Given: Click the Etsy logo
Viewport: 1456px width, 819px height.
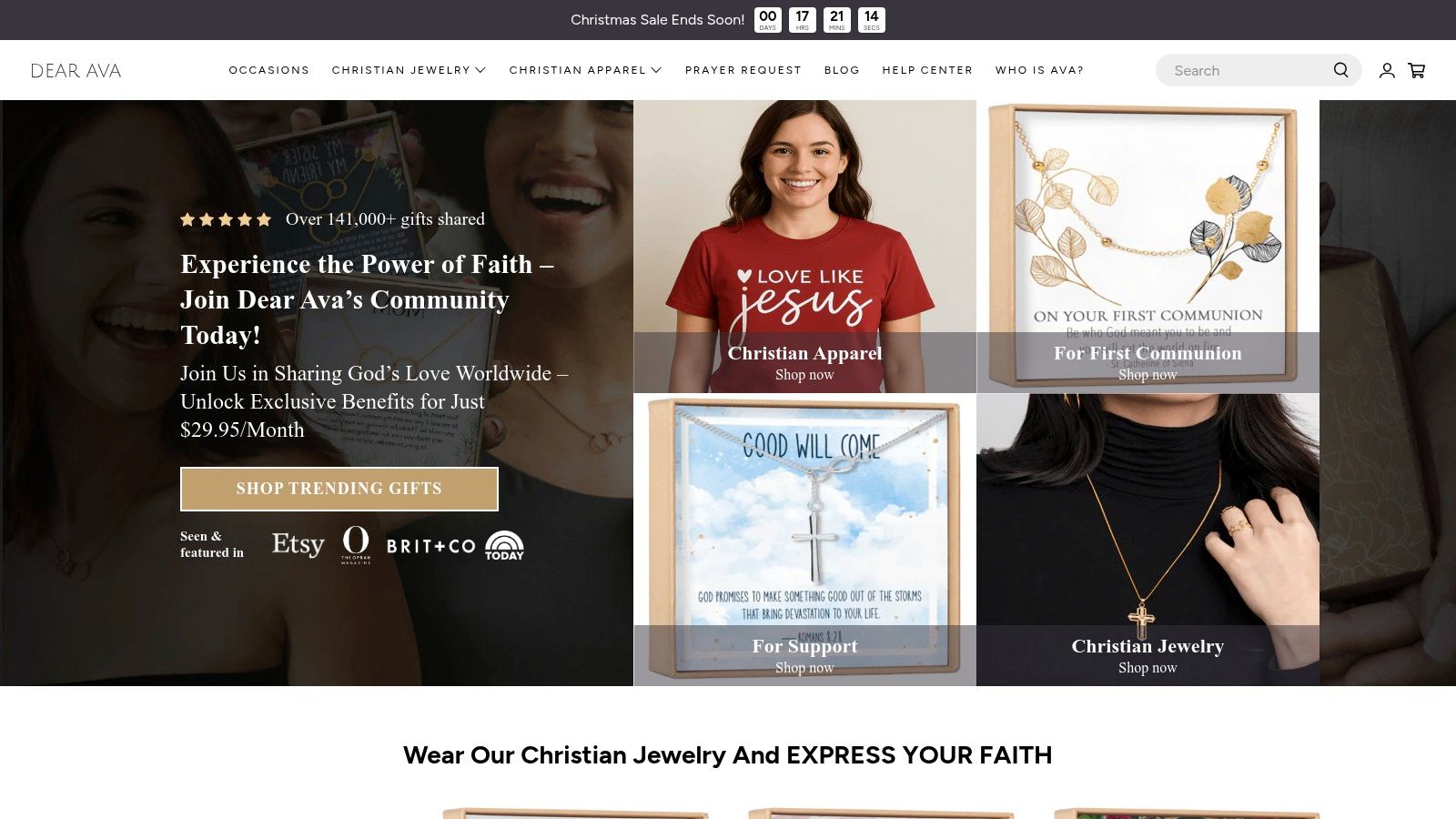Looking at the screenshot, I should point(298,544).
